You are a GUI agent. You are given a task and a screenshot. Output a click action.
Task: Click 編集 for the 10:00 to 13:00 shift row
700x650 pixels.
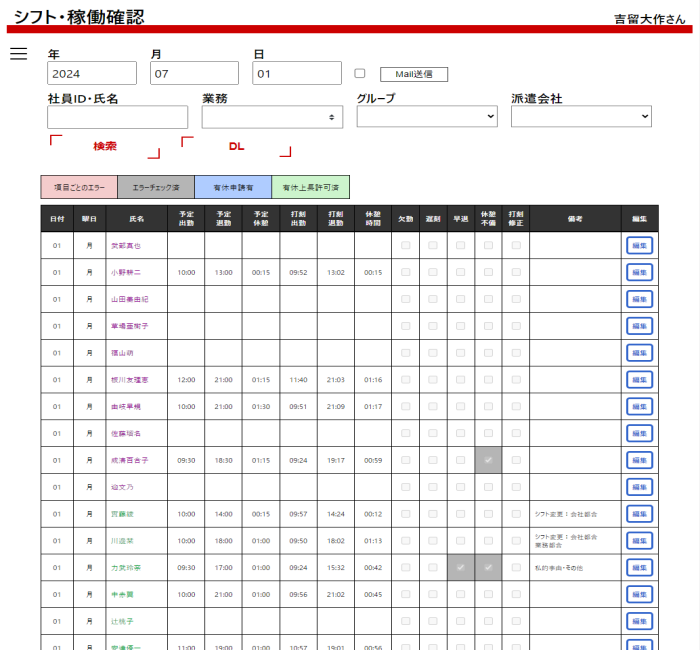click(x=639, y=272)
